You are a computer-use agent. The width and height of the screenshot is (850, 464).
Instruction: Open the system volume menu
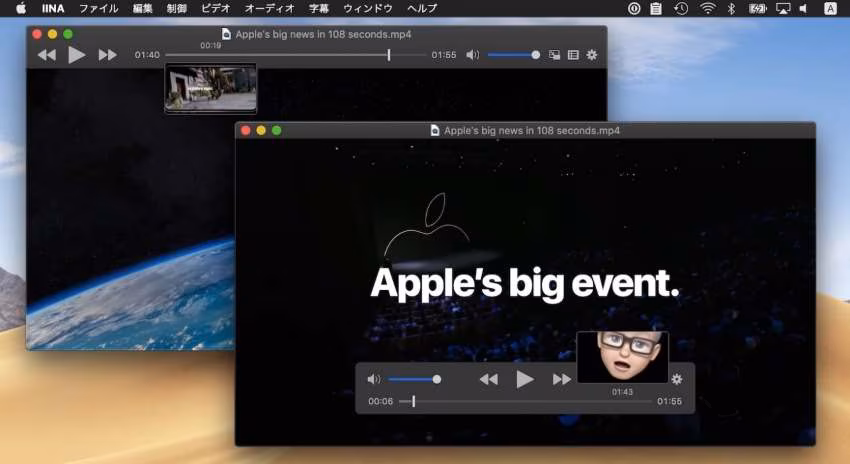click(x=803, y=8)
